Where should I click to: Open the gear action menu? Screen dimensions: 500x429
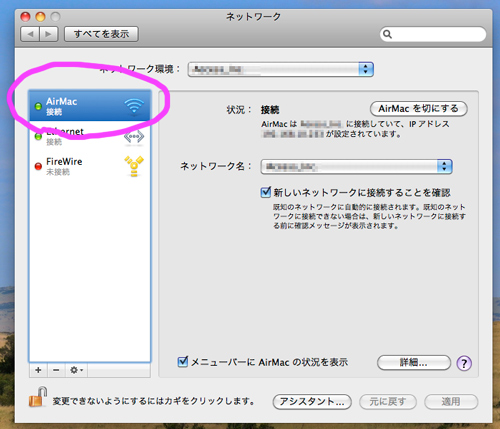(x=76, y=370)
